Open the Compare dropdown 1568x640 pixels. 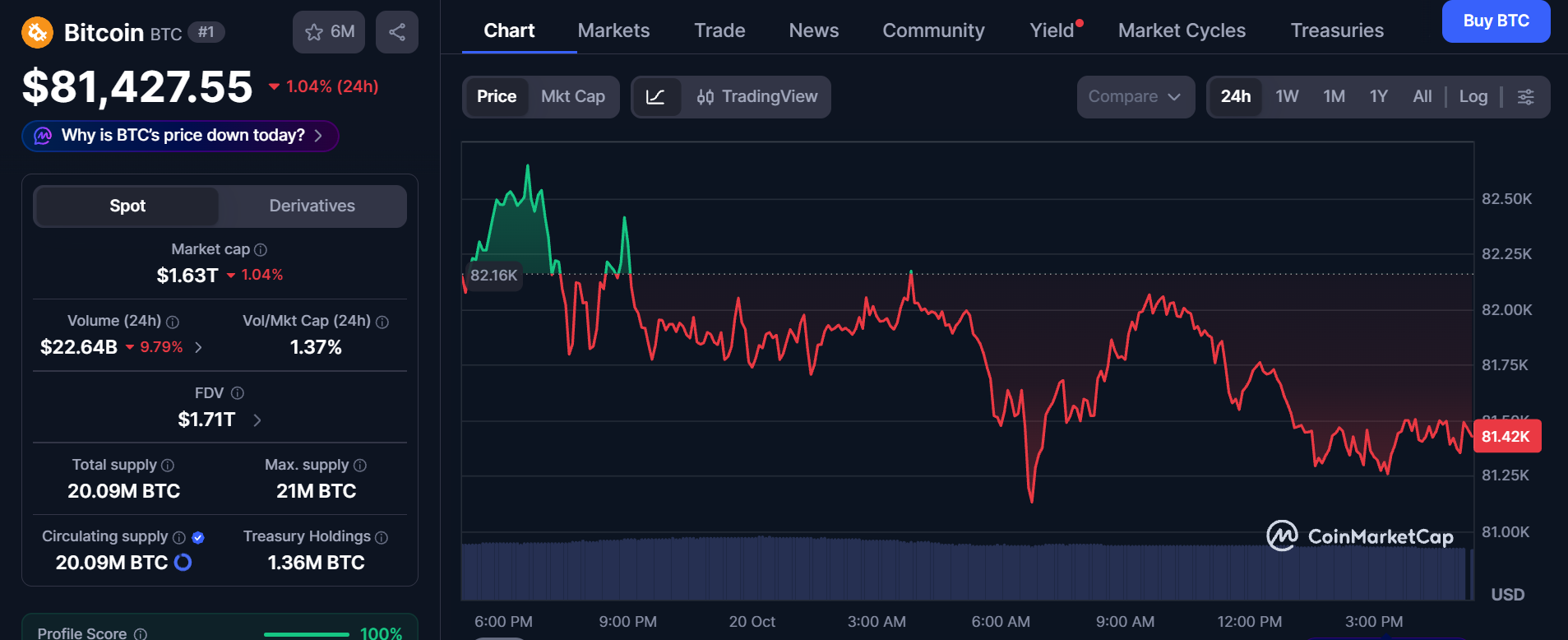click(1136, 97)
